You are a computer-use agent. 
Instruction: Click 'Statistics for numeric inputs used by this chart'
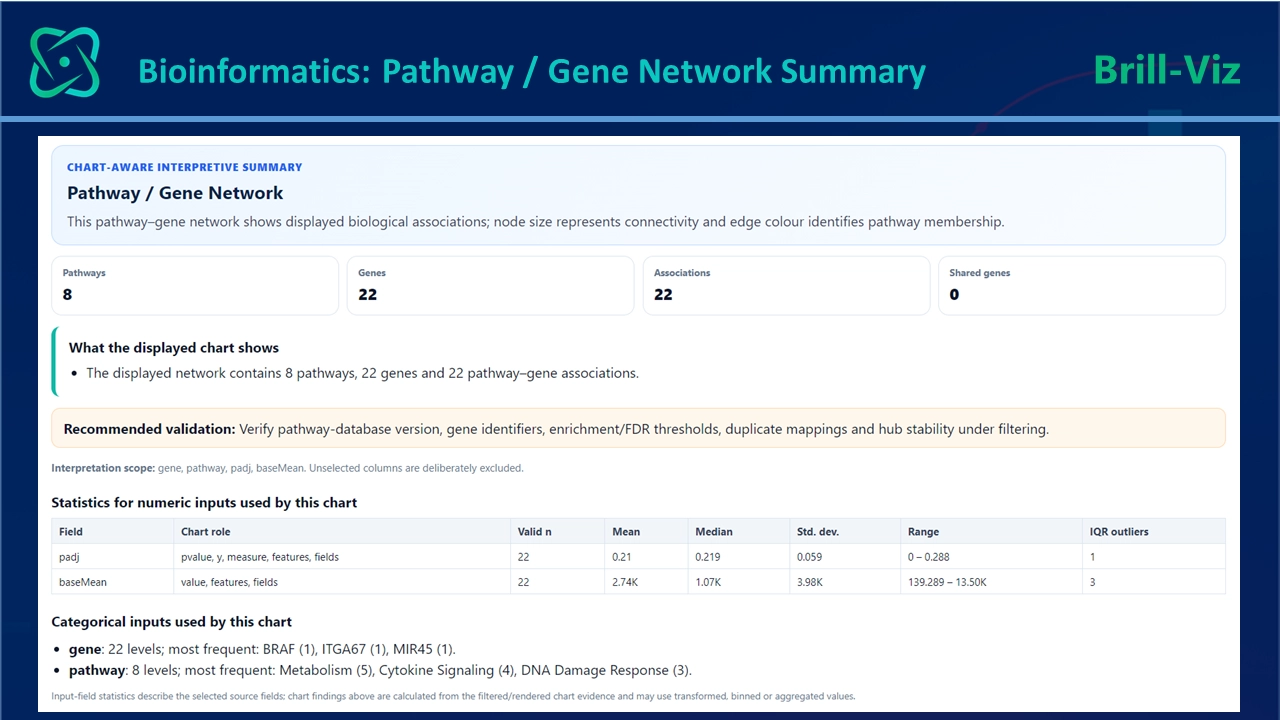click(204, 503)
